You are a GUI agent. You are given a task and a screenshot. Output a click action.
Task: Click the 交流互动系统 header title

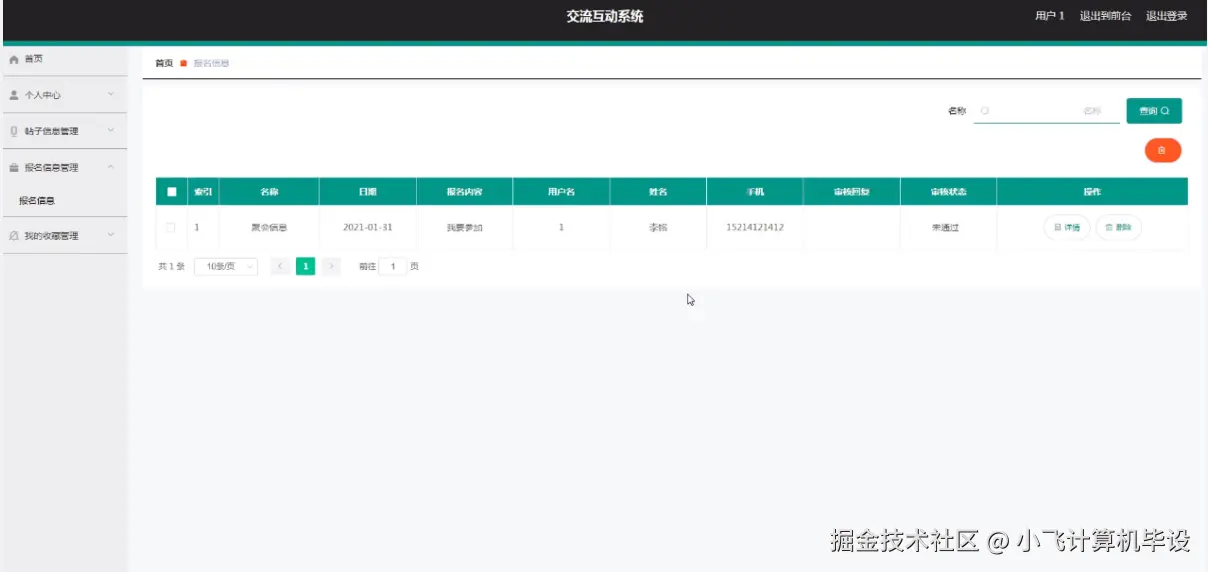605,16
